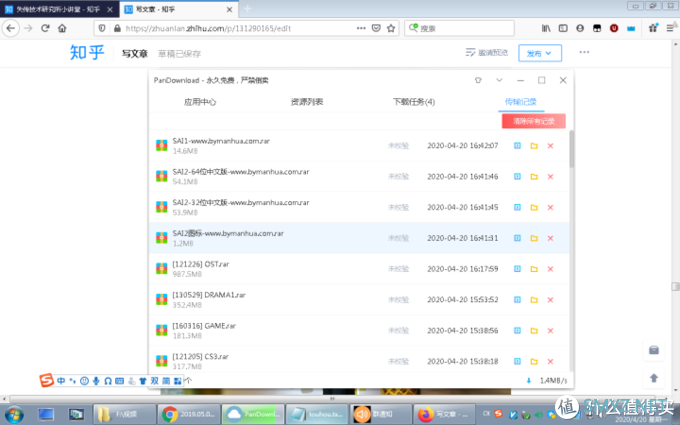Image resolution: width=680 pixels, height=425 pixels.
Task: Open Zhihu editor more options ellipsis
Action: [x=584, y=52]
